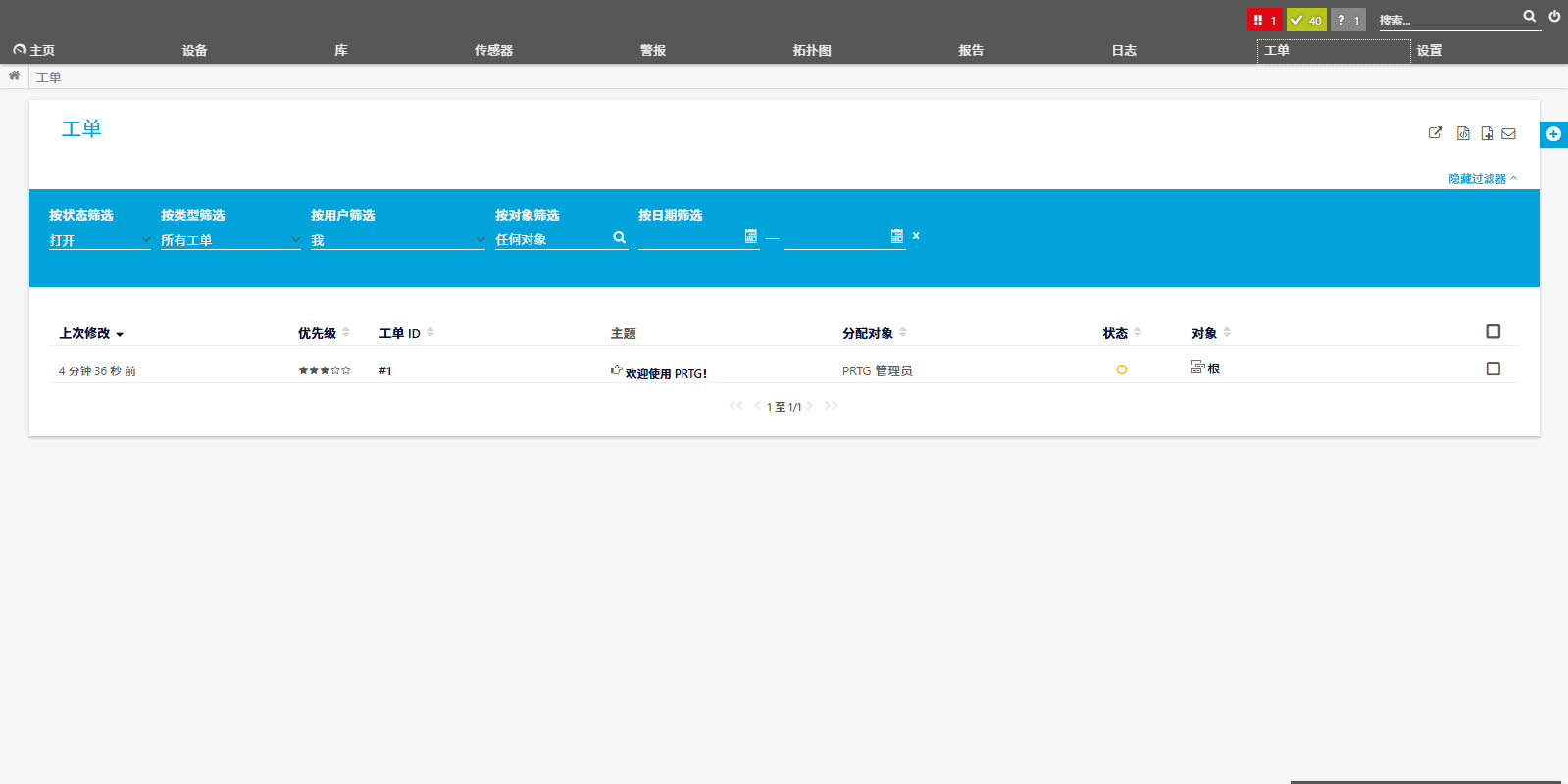This screenshot has width=1568, height=784.
Task: Click the home breadcrumb icon
Action: [x=15, y=75]
